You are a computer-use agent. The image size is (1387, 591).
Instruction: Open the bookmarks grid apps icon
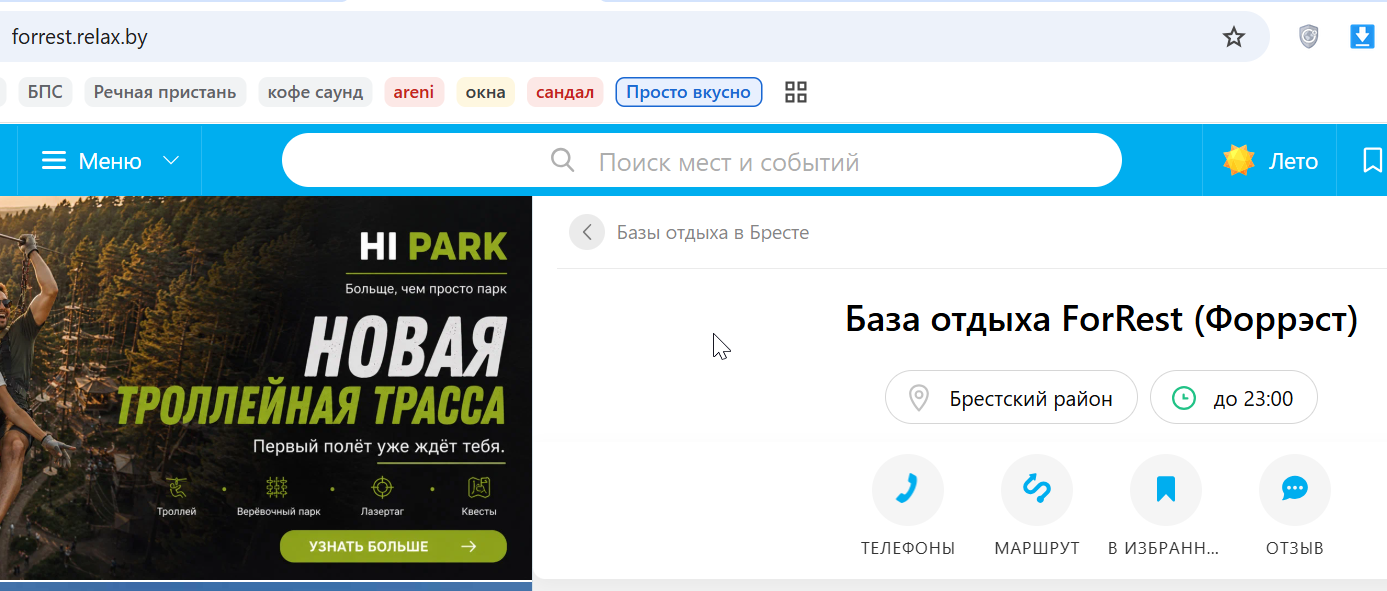point(796,93)
